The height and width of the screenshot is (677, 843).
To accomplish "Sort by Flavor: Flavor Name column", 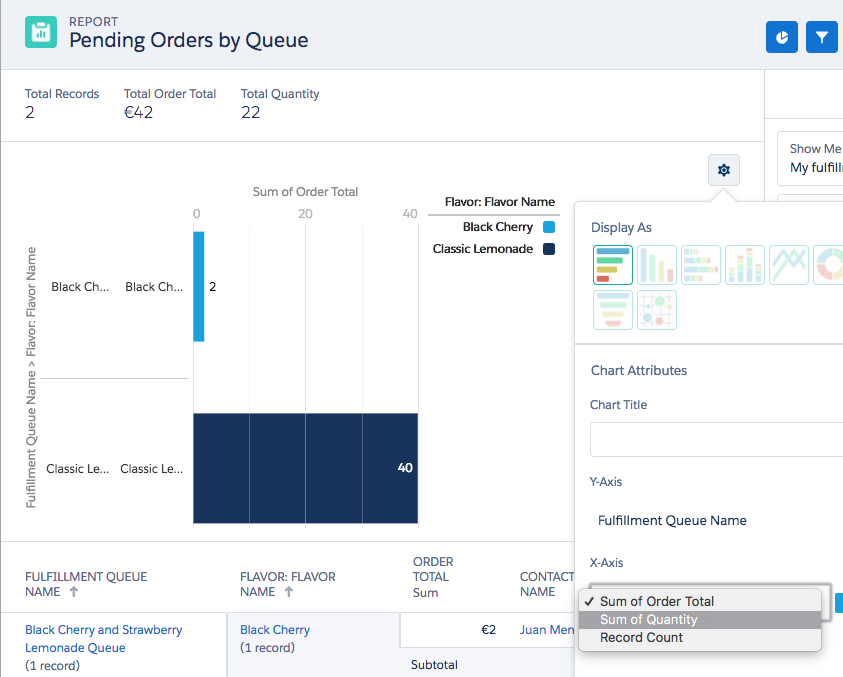I will 287,584.
